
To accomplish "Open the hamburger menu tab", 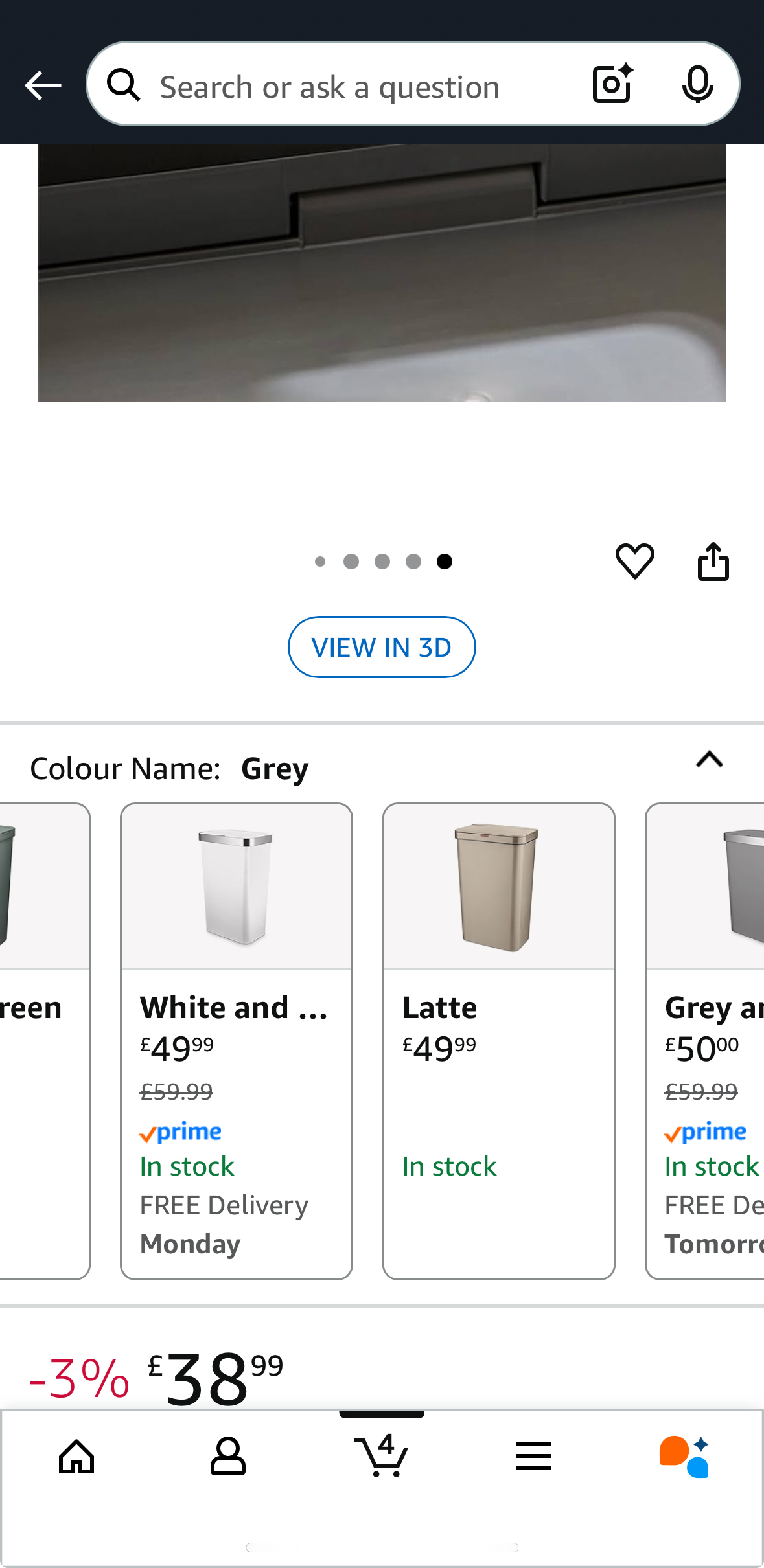I will [533, 1457].
